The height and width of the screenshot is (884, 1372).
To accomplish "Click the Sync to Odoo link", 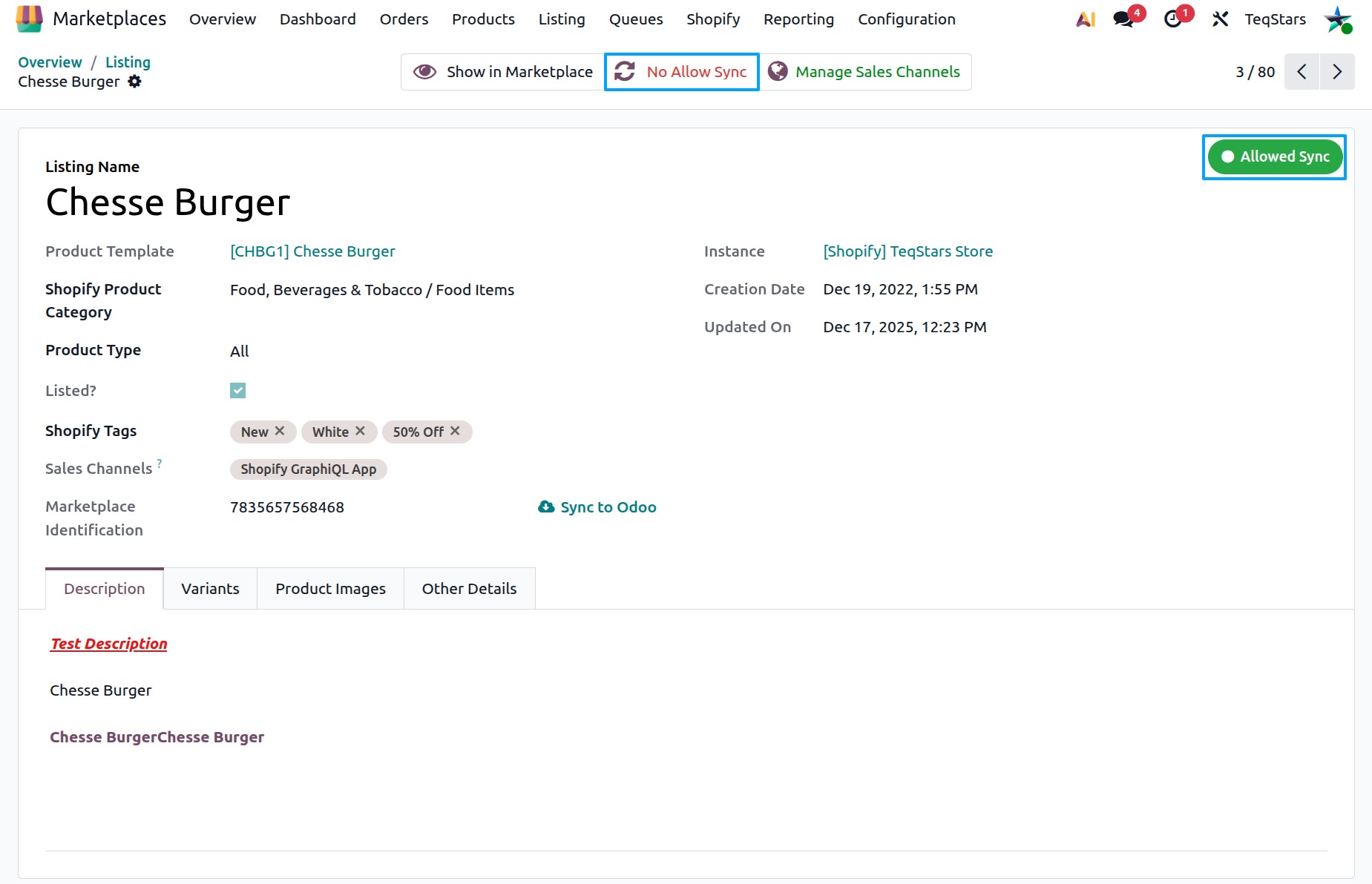I will tap(597, 507).
